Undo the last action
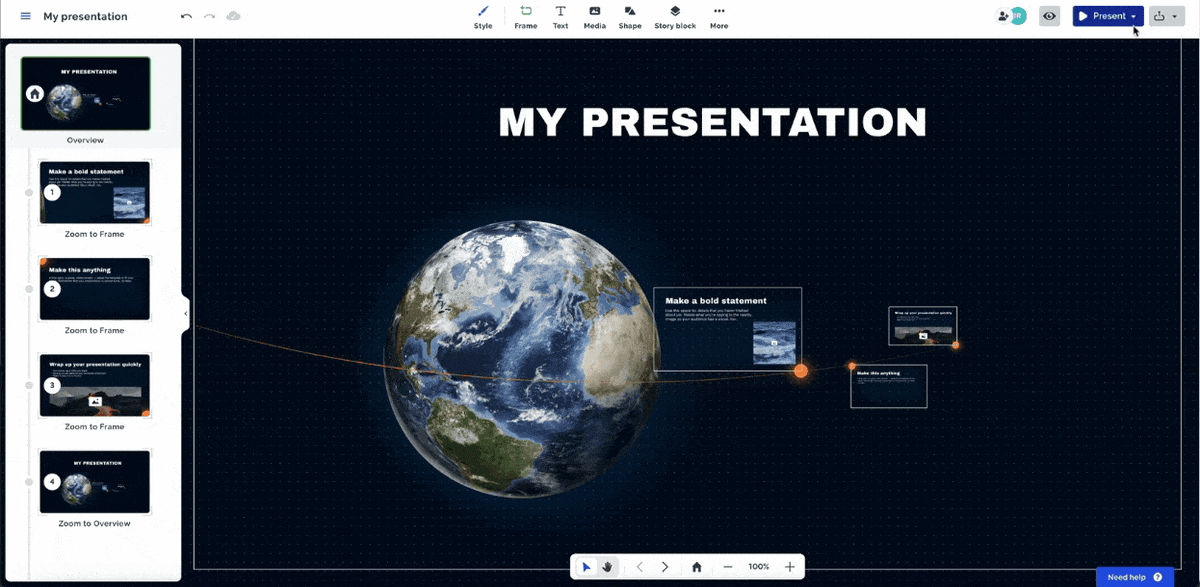The image size is (1200, 587). point(186,16)
